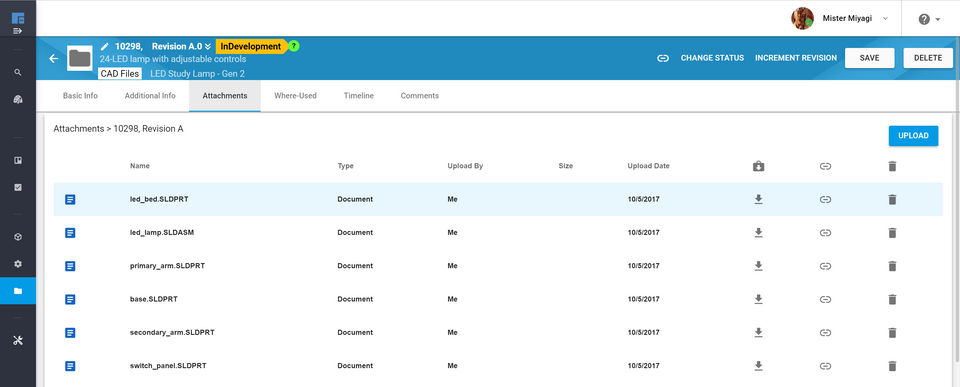Open the board icon in the sidebar
Screen dimensions: 960x387
pyautogui.click(x=18, y=160)
